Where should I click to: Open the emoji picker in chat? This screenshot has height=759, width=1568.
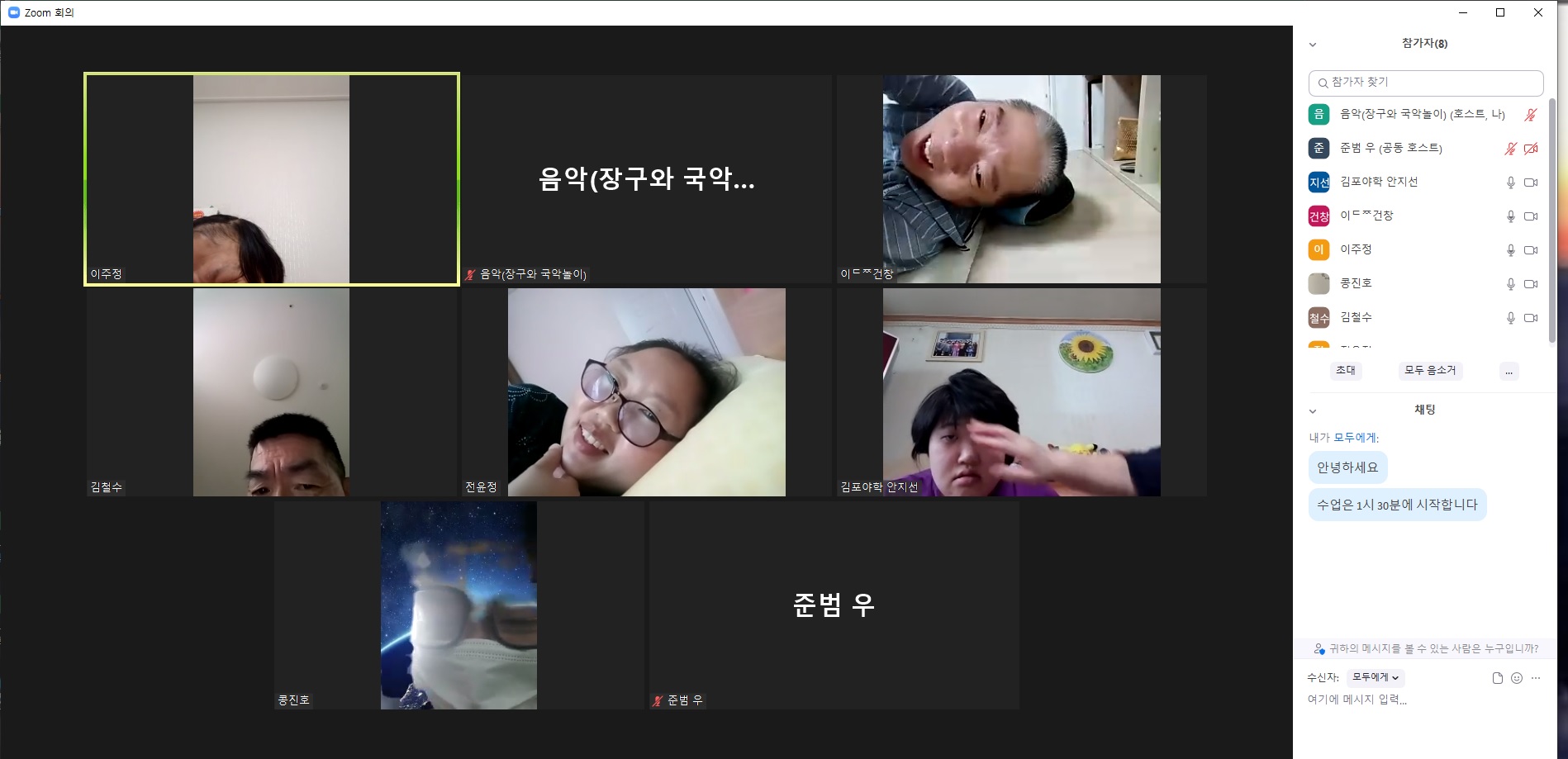(1517, 678)
